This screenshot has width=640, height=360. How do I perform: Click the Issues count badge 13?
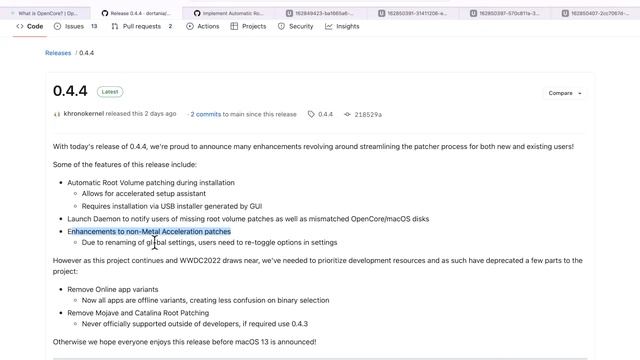coord(94,26)
